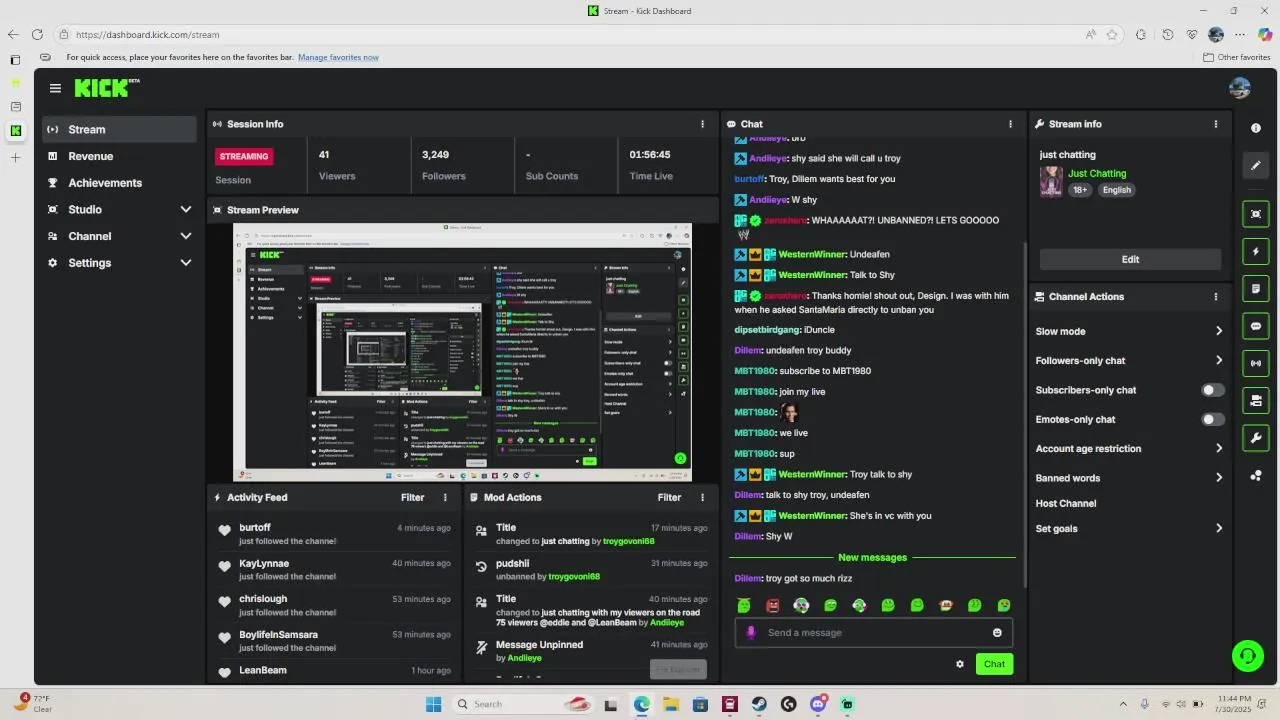The width and height of the screenshot is (1280, 720).
Task: Click Manage favorites now link
Action: pyautogui.click(x=338, y=57)
